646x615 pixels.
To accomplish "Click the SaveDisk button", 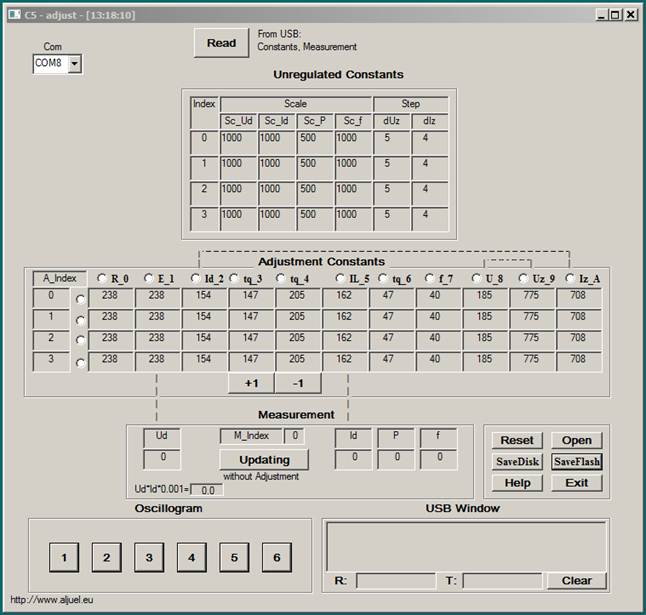I will point(517,461).
